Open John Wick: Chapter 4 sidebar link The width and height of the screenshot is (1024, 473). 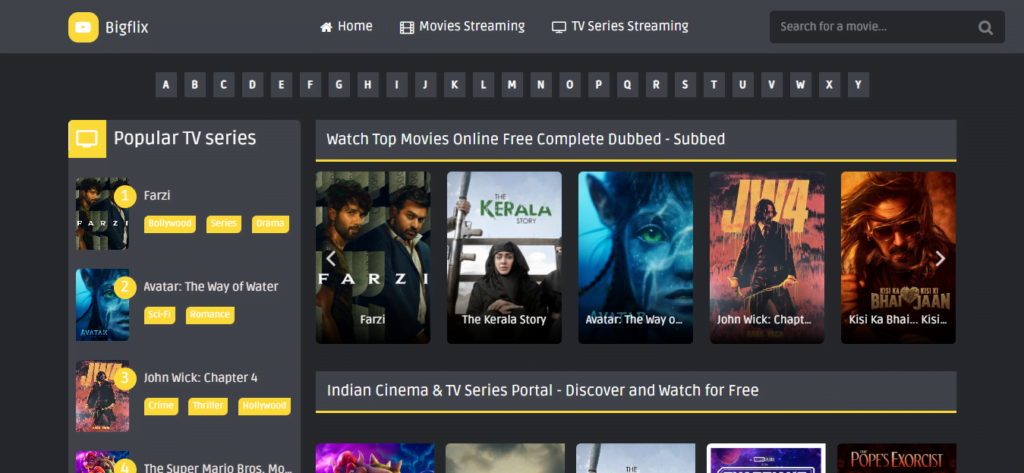pos(200,378)
